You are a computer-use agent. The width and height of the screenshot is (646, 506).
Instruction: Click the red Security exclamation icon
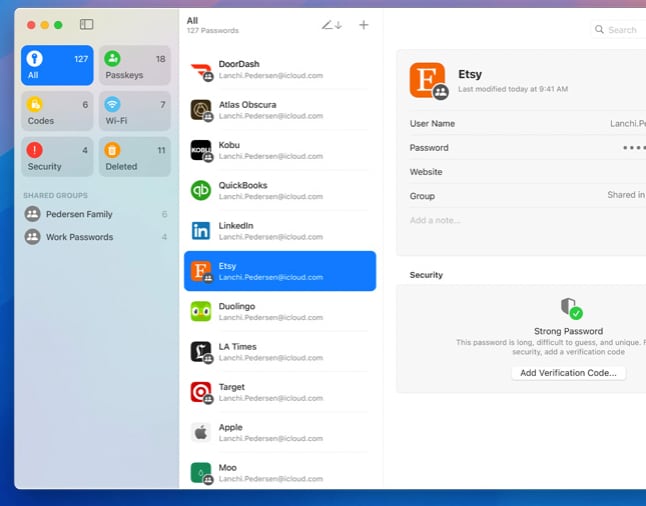[x=35, y=150]
